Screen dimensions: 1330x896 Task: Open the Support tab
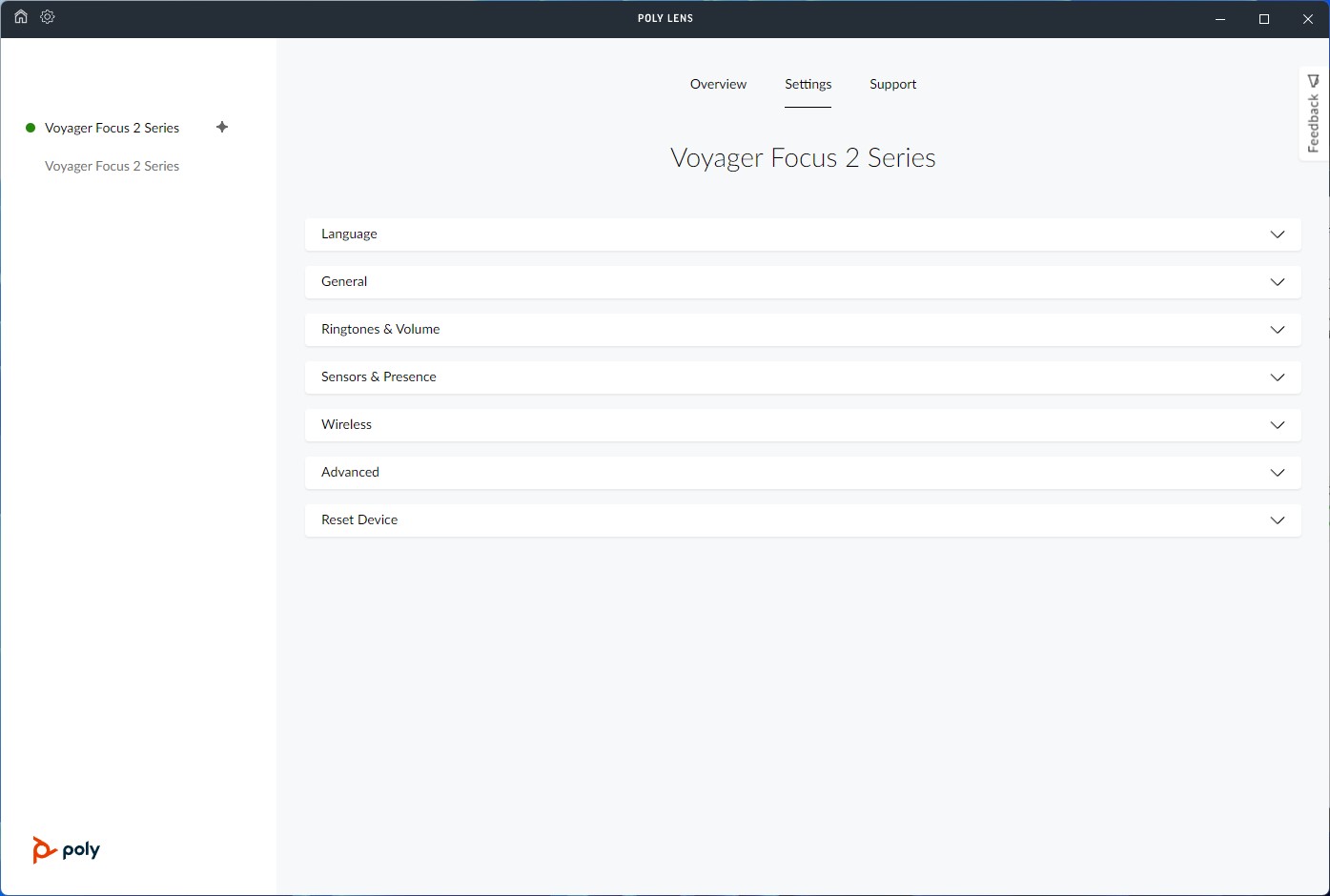pos(892,84)
